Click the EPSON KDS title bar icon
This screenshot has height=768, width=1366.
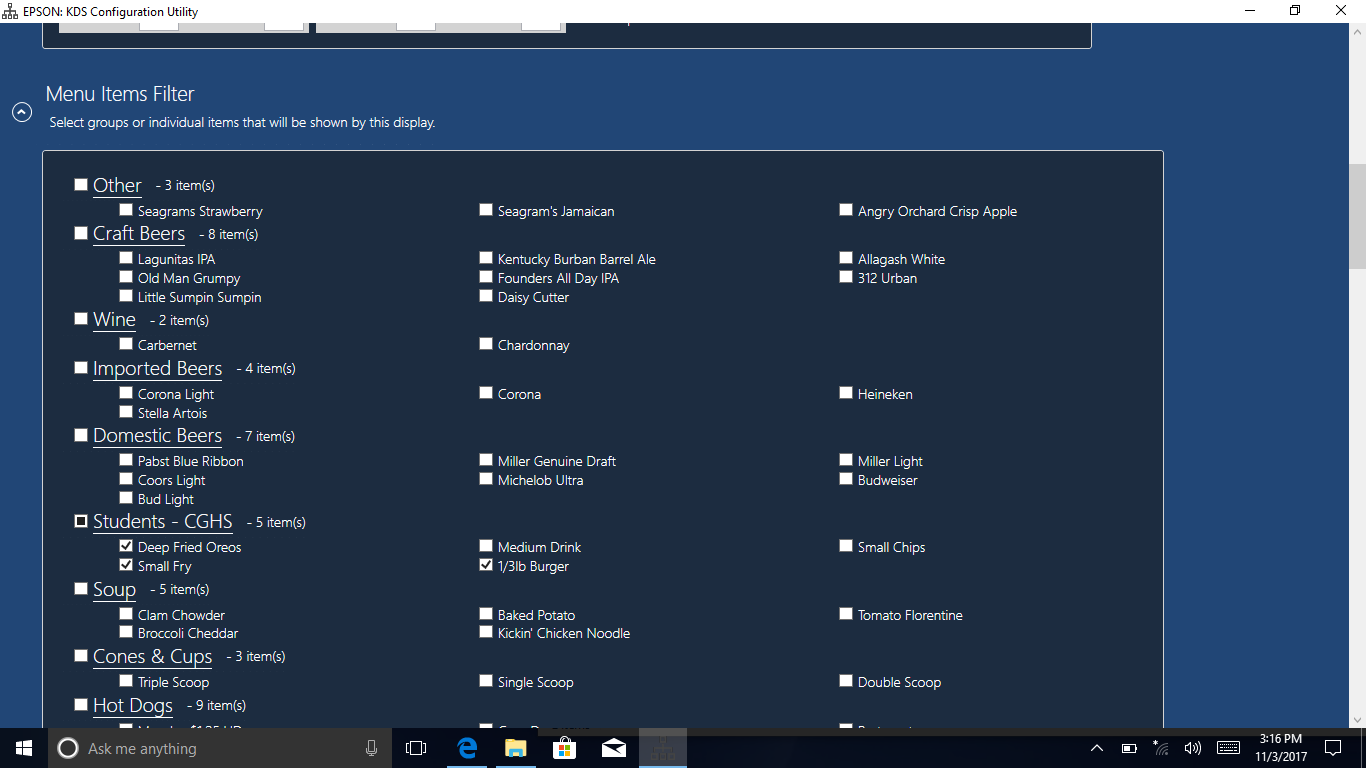point(10,11)
